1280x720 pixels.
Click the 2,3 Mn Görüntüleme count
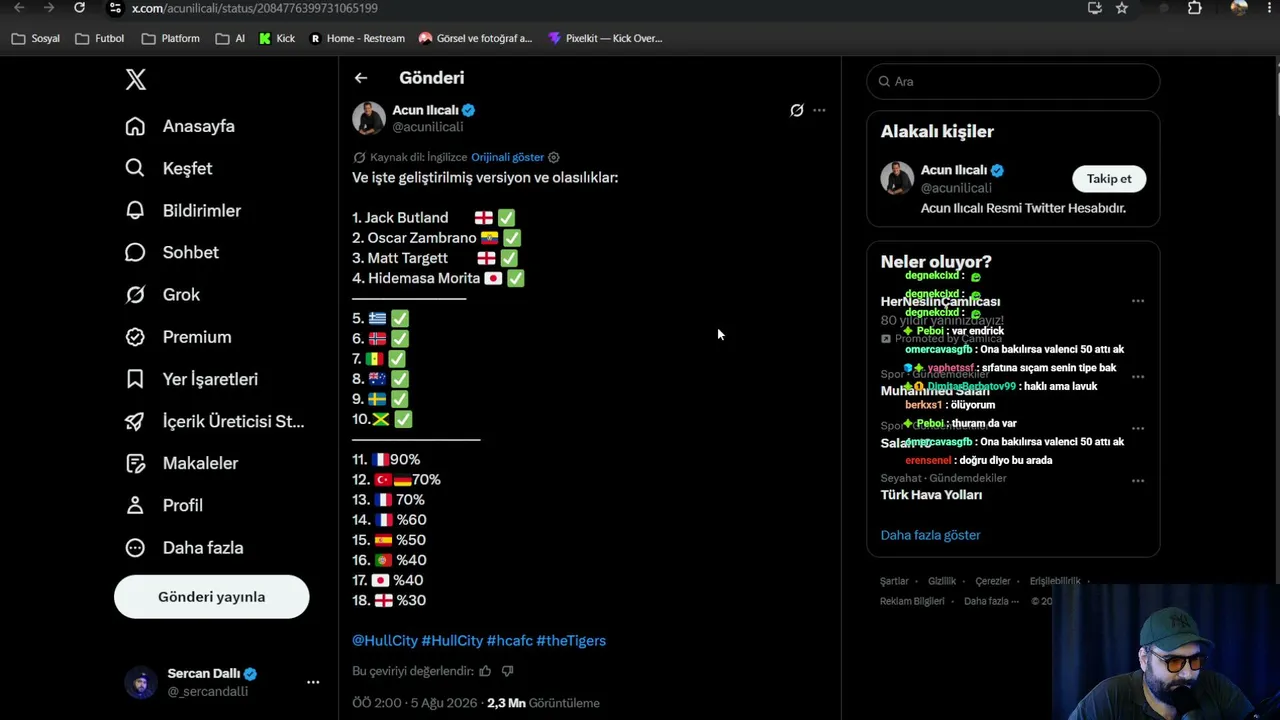pos(543,703)
